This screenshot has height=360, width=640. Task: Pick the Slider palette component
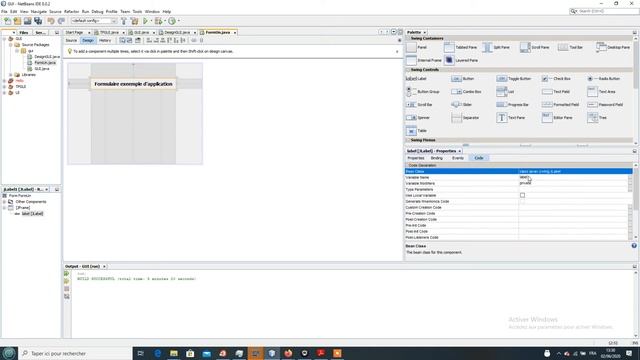pyautogui.click(x=462, y=105)
